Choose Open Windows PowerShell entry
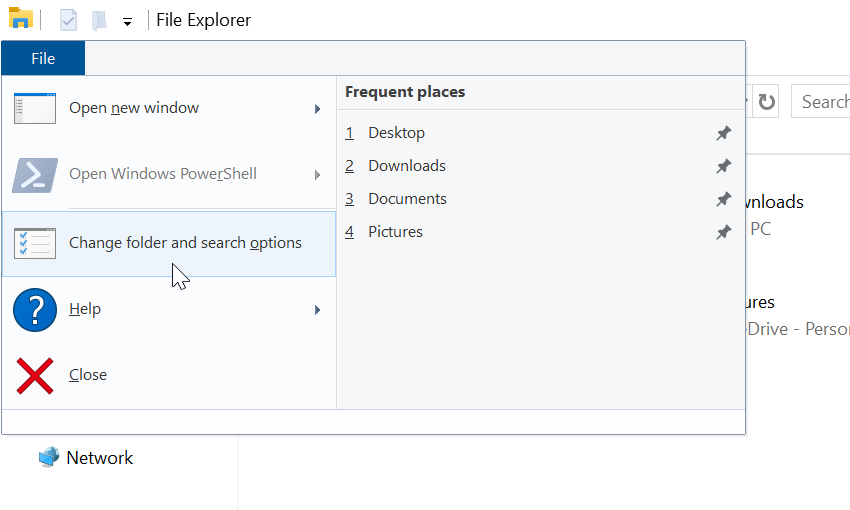Viewport: 850px width, 510px height. tap(169, 174)
